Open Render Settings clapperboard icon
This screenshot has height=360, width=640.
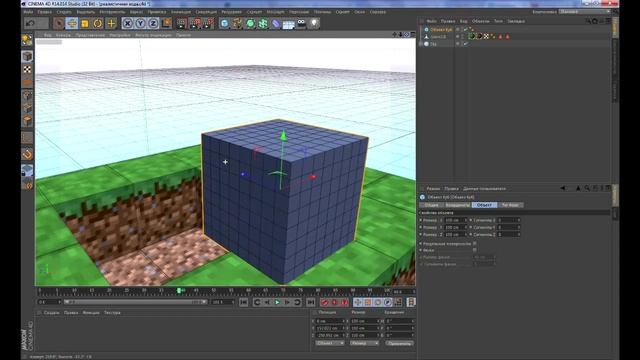pyautogui.click(x=209, y=23)
